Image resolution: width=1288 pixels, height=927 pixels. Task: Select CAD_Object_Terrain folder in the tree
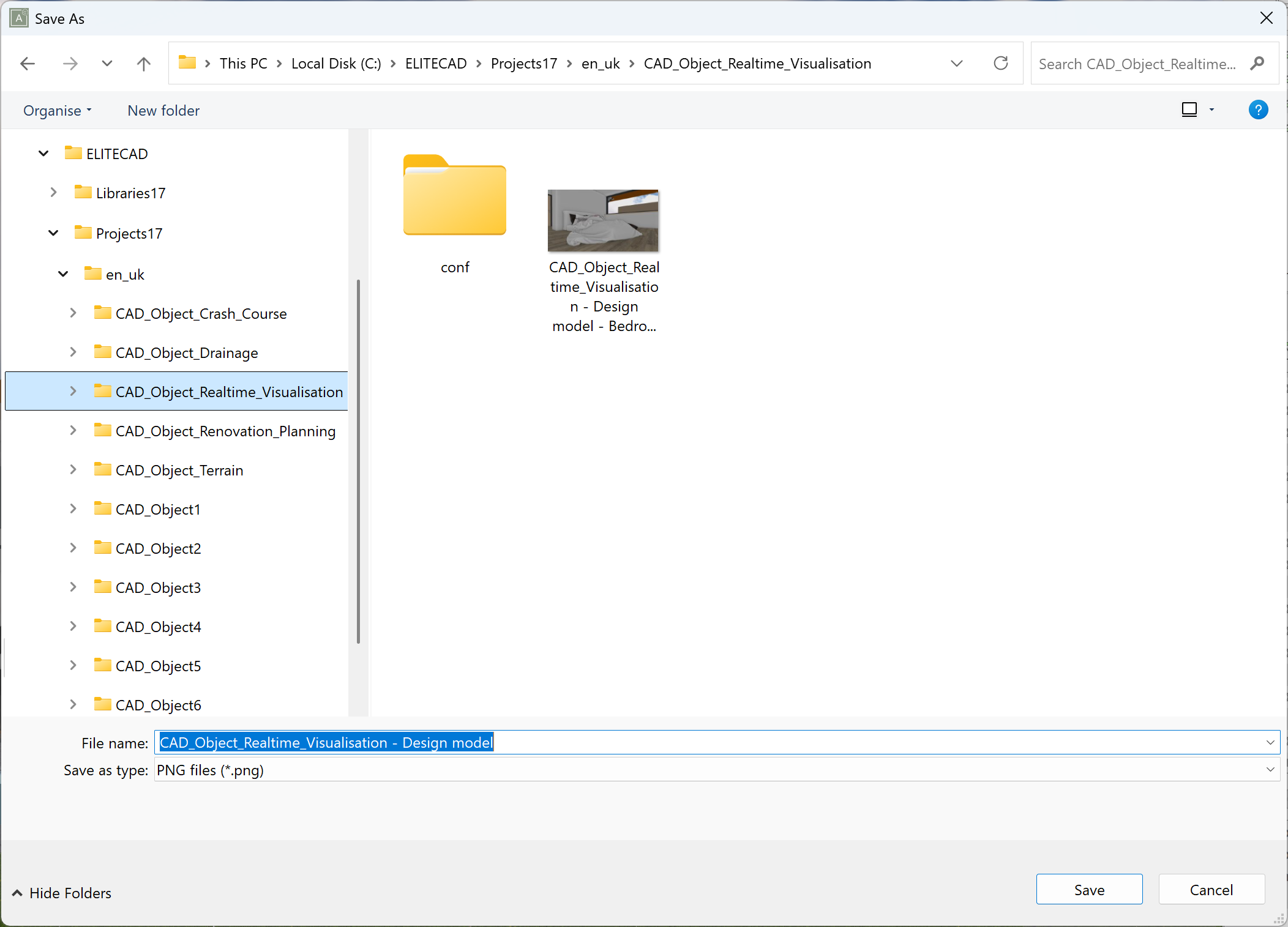(179, 471)
